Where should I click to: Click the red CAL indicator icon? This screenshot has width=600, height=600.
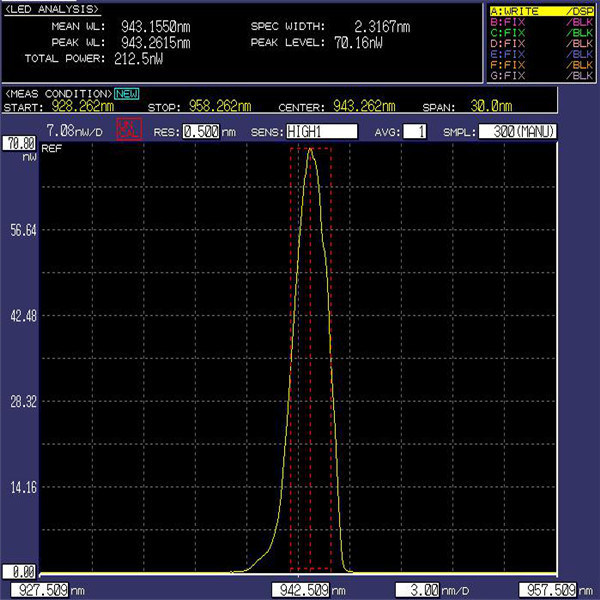128,130
